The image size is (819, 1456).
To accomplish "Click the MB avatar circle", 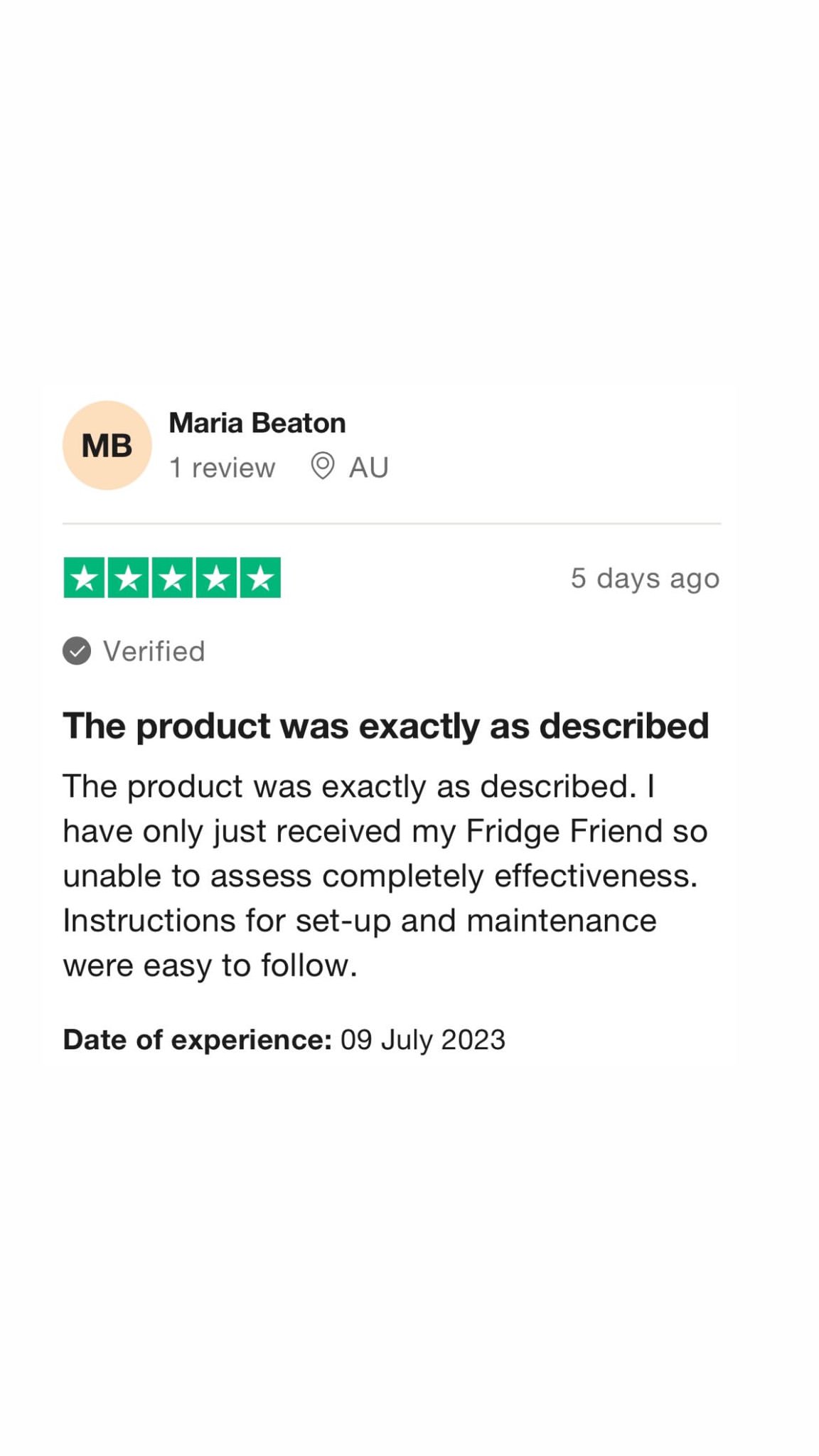I will point(107,445).
